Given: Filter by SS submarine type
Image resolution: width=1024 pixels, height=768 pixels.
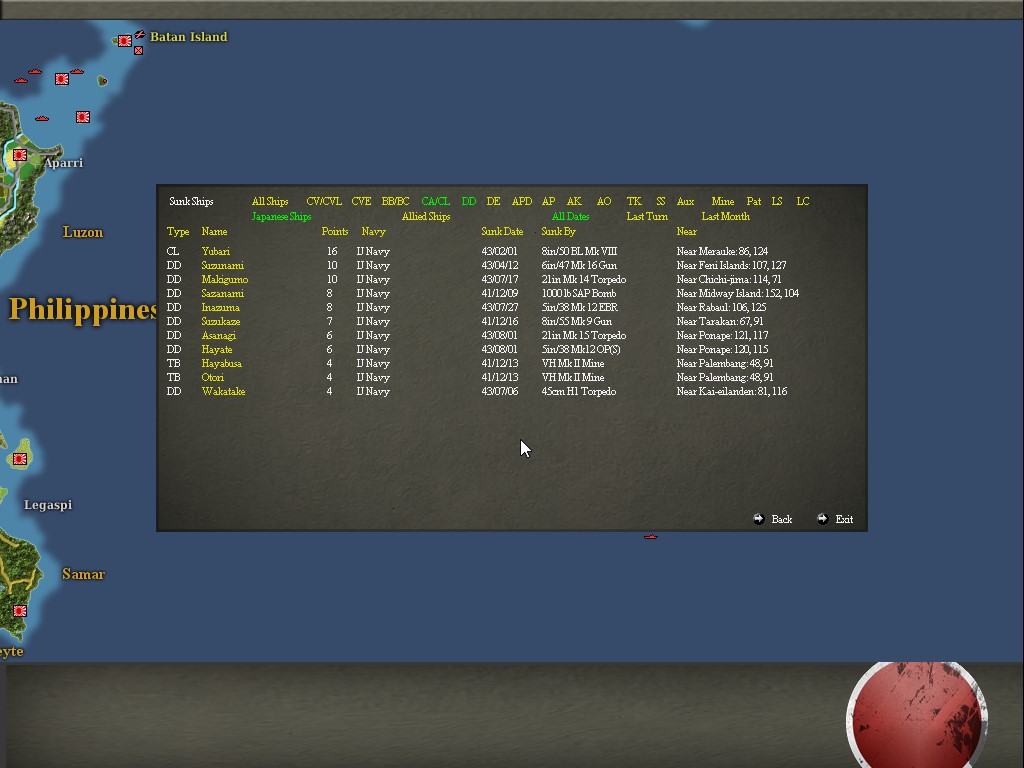Looking at the screenshot, I should 660,201.
